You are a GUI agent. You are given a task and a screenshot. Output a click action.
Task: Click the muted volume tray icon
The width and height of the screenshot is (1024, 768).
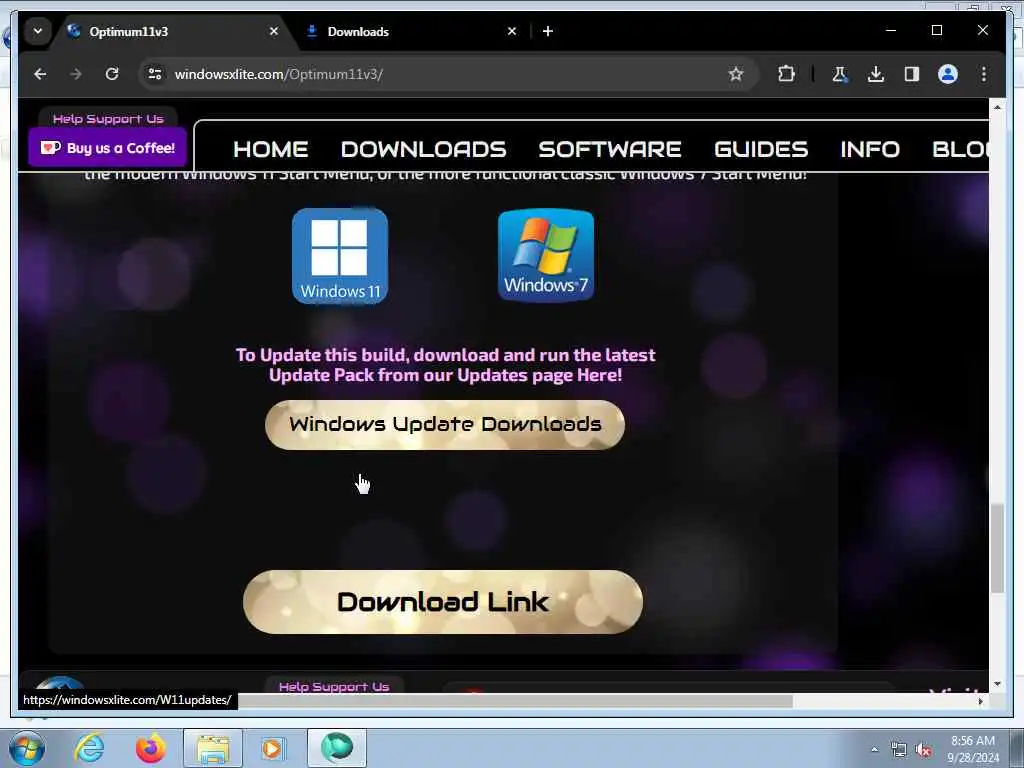point(923,750)
